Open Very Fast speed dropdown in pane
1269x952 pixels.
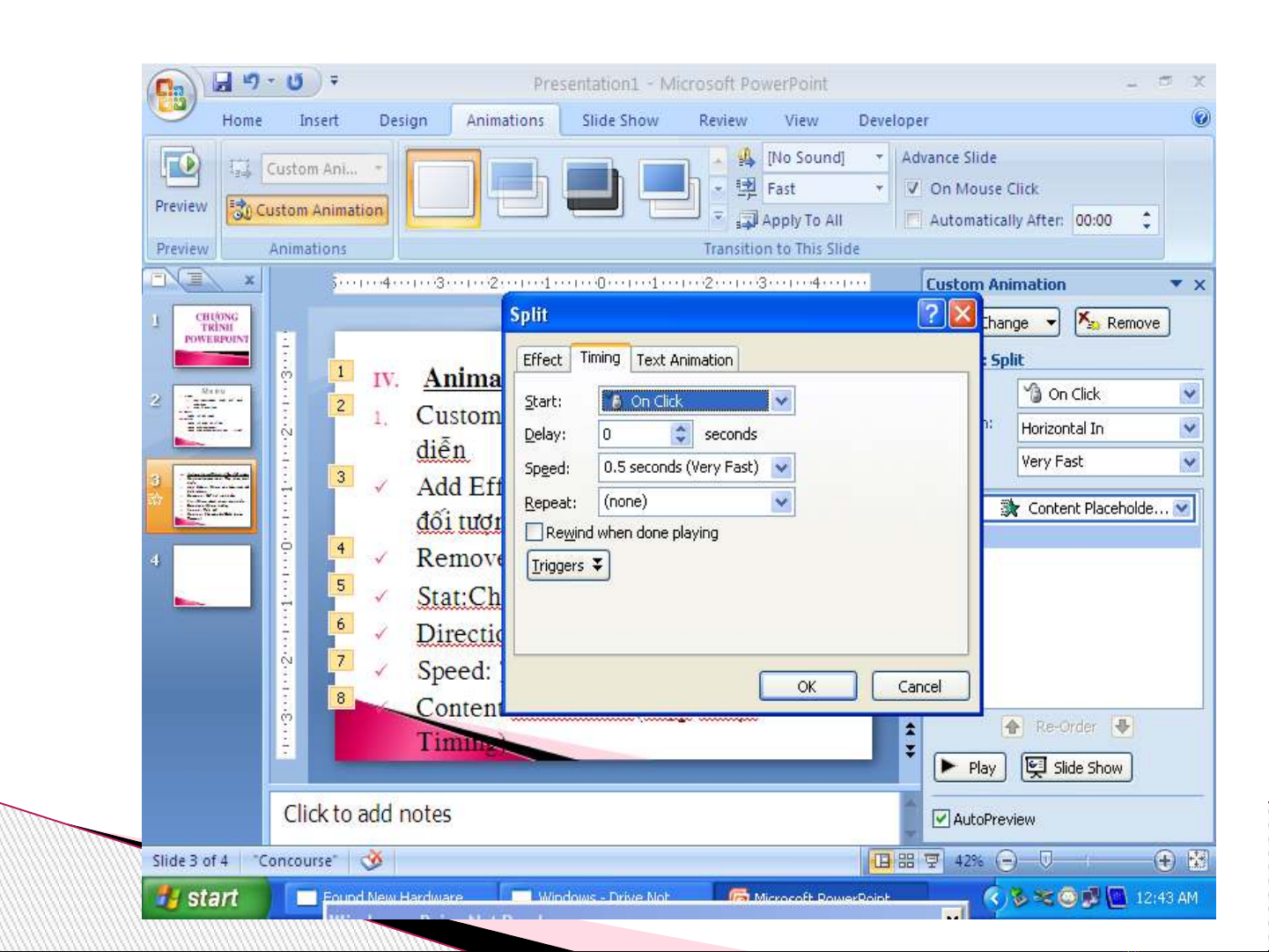coord(1190,461)
